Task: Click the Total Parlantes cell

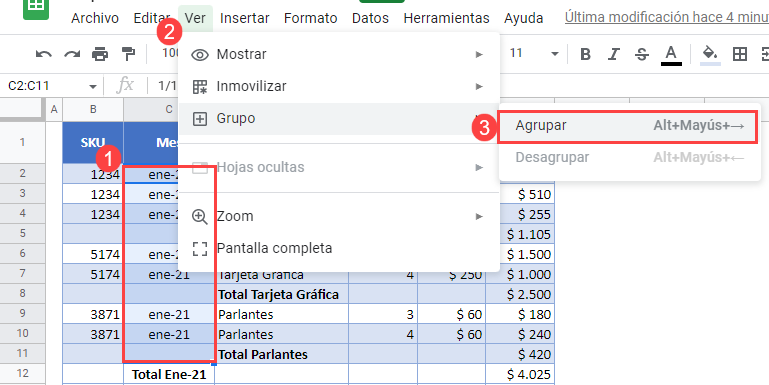Action: 282,355
